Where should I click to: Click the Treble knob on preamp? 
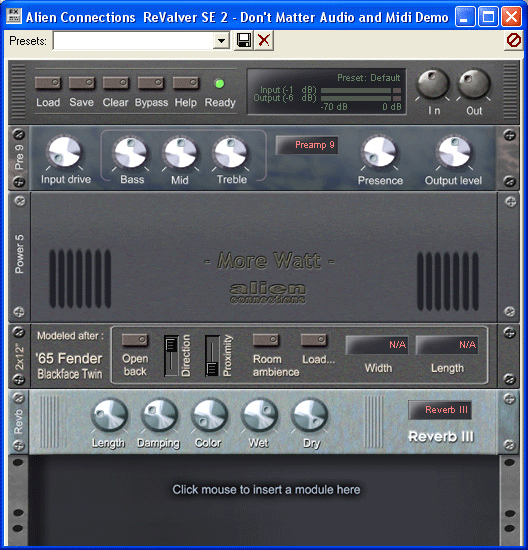pos(230,153)
